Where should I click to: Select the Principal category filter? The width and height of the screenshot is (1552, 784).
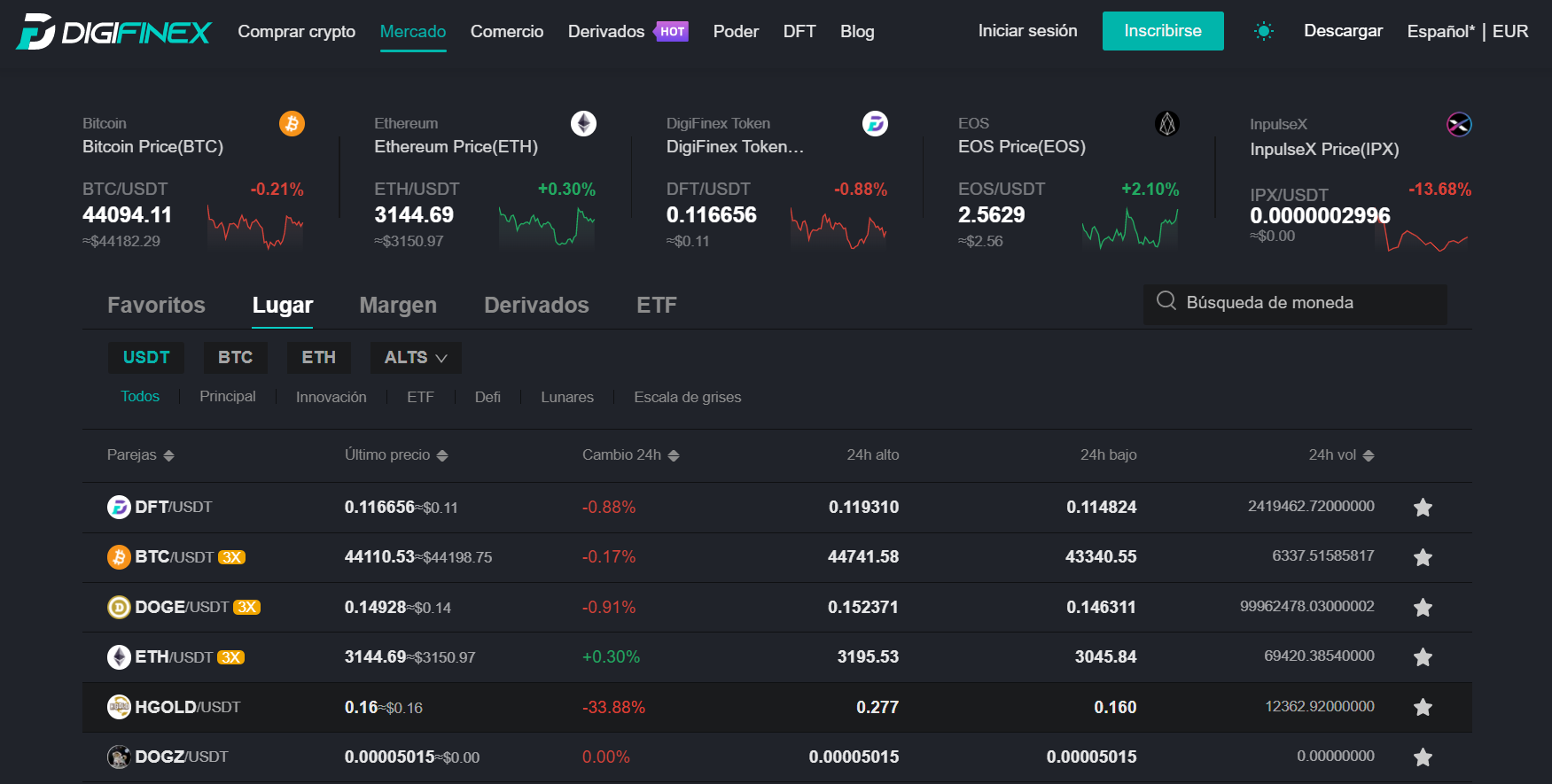(228, 396)
